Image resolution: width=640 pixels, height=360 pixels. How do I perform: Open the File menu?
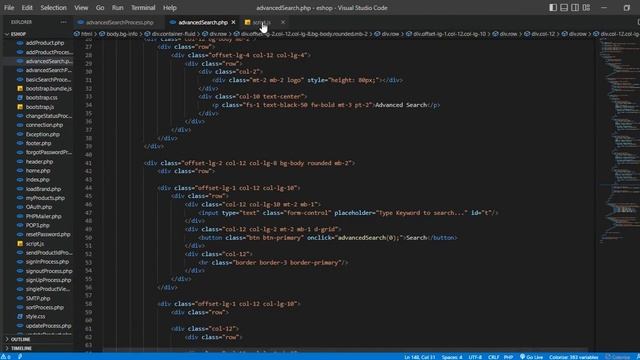pyautogui.click(x=9, y=8)
